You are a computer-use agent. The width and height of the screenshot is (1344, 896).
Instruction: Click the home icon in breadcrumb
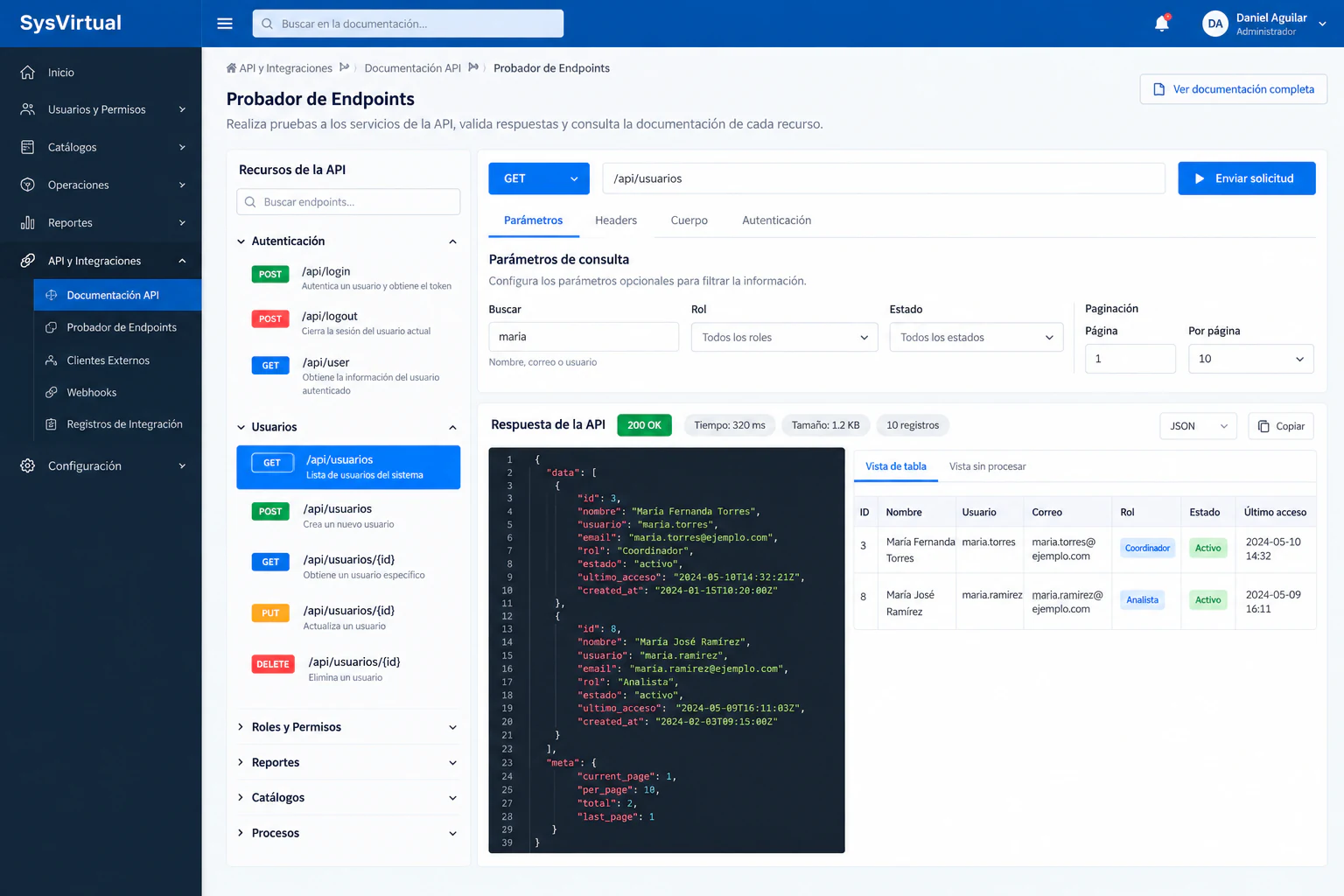coord(231,68)
